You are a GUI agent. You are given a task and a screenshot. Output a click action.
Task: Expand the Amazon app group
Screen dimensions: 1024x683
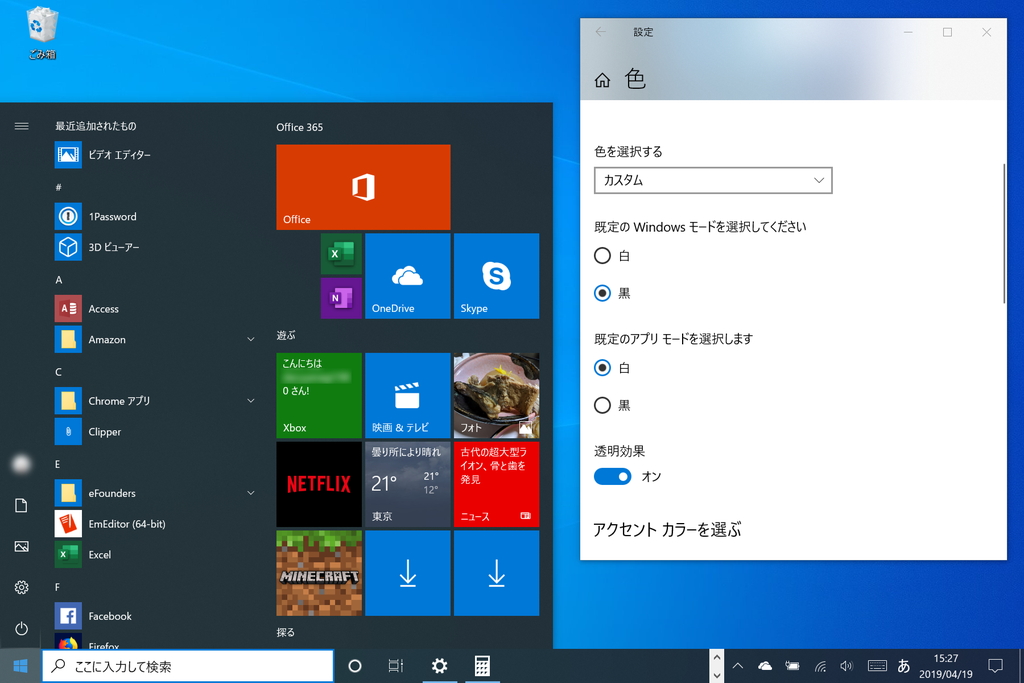tap(250, 339)
